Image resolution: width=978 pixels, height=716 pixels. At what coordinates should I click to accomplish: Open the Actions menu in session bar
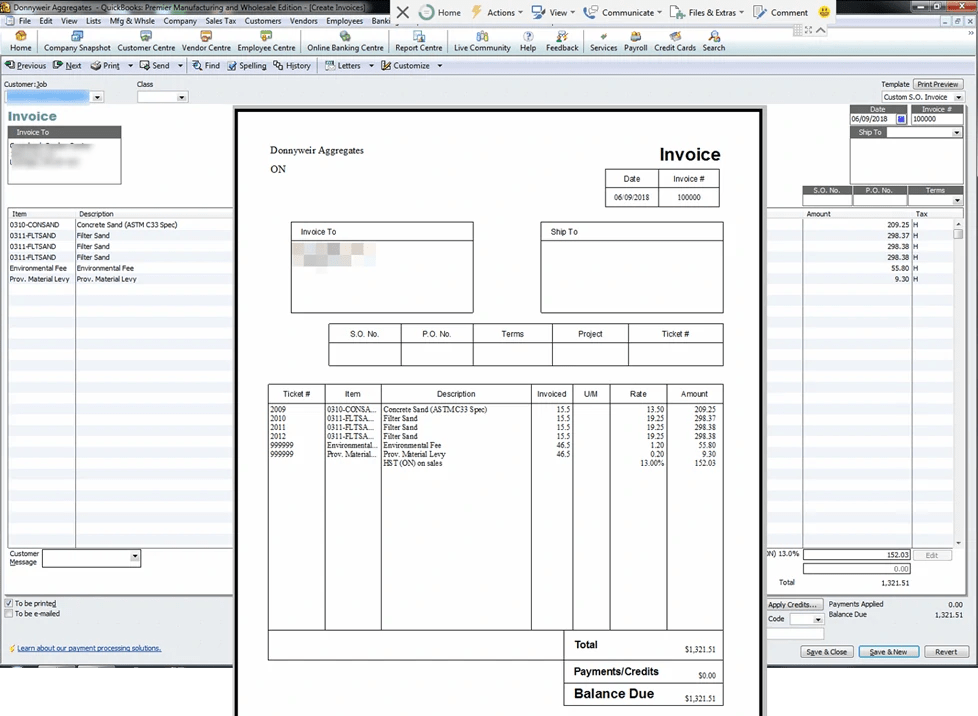[498, 12]
